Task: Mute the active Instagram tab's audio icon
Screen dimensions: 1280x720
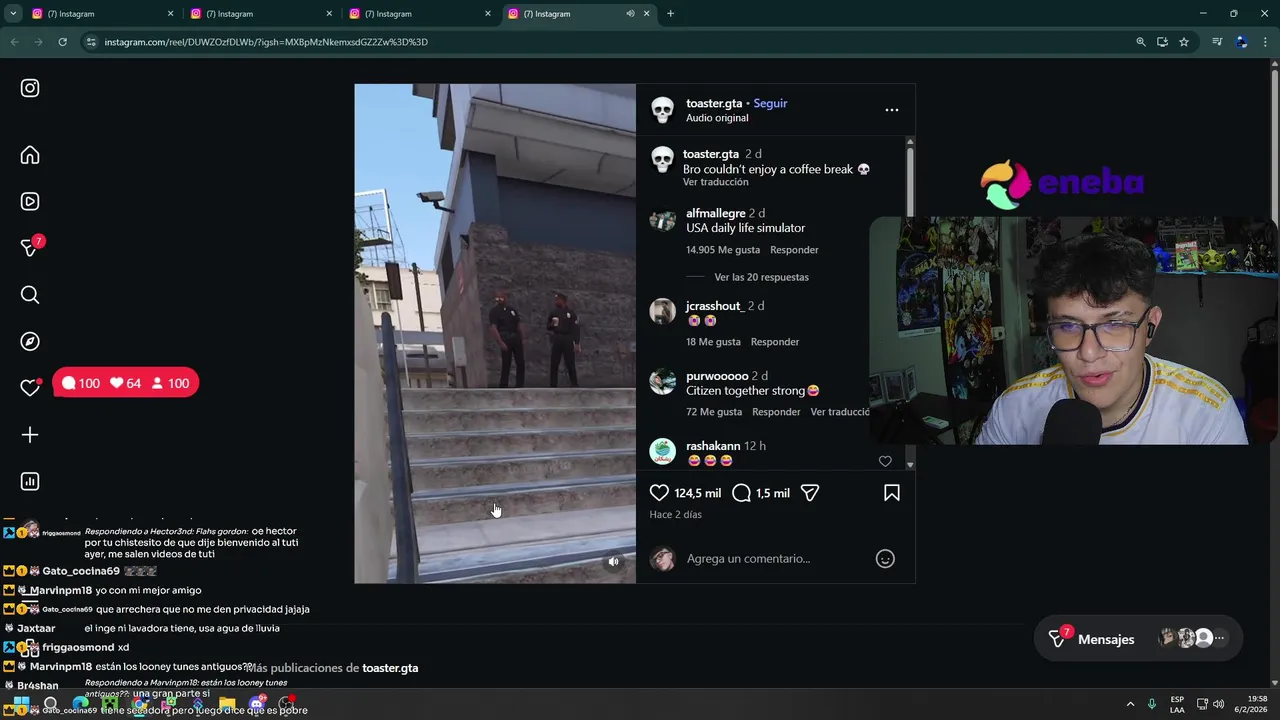Action: click(630, 14)
